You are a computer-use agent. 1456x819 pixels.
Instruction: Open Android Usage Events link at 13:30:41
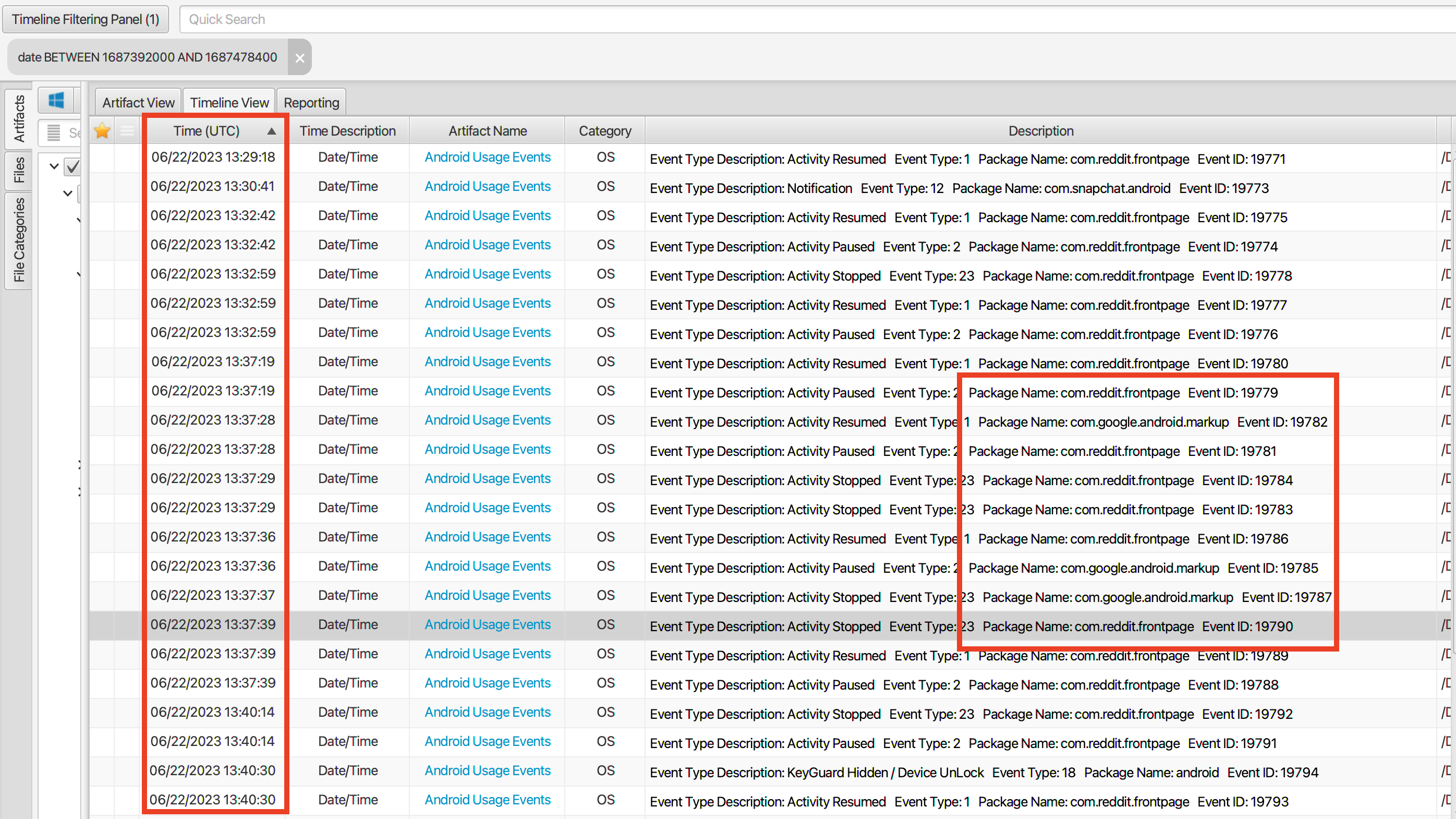[487, 187]
